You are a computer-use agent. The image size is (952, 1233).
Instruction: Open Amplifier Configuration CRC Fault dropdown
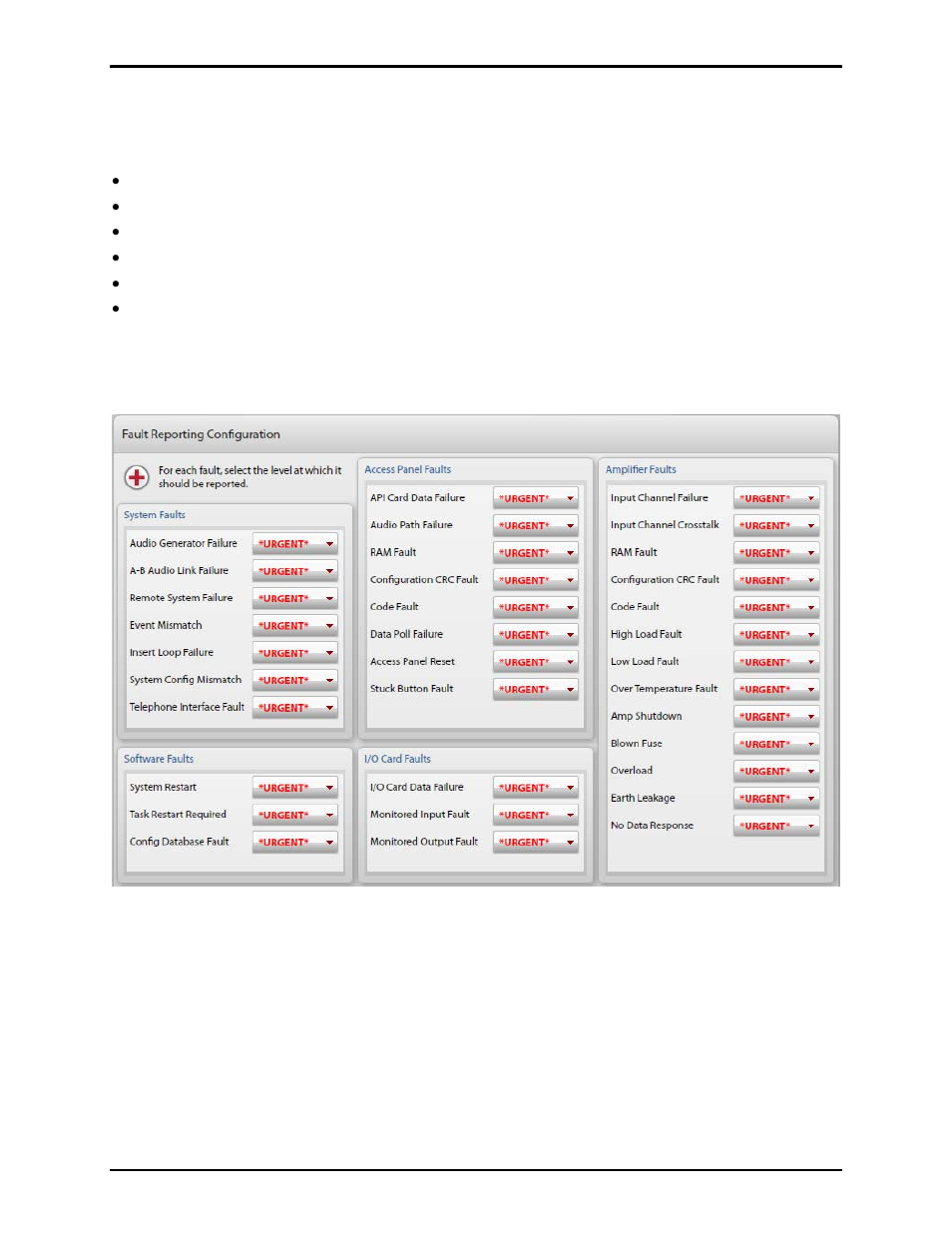pyautogui.click(x=776, y=580)
